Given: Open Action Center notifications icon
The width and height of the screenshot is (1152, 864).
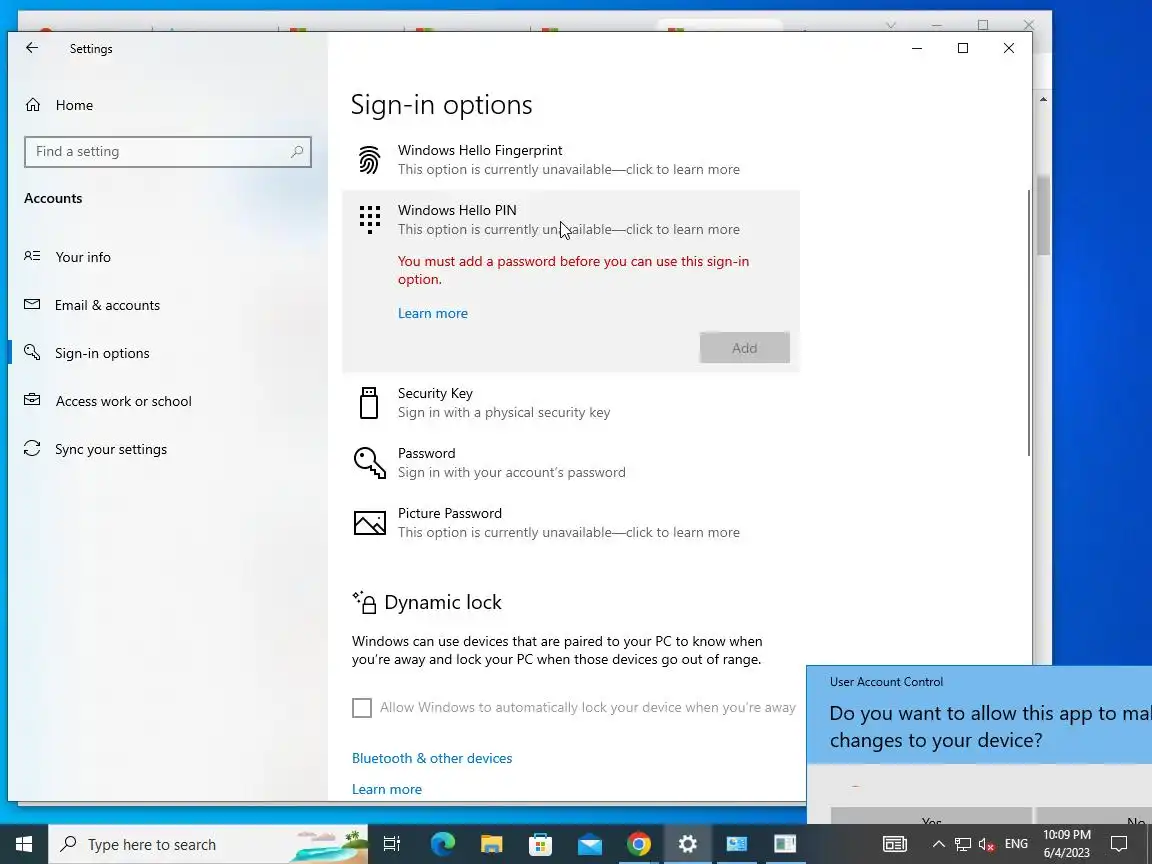Looking at the screenshot, I should click(x=1119, y=844).
